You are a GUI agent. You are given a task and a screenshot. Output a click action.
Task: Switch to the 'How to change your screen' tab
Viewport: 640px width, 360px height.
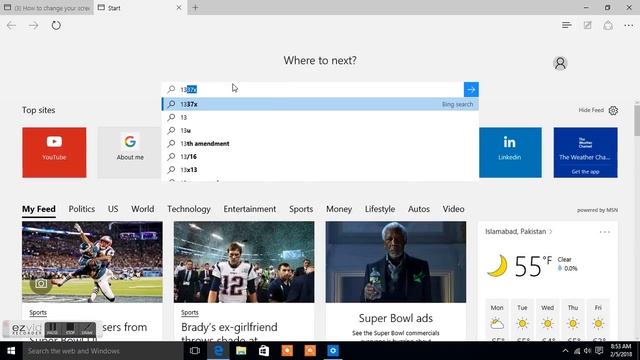(x=47, y=8)
